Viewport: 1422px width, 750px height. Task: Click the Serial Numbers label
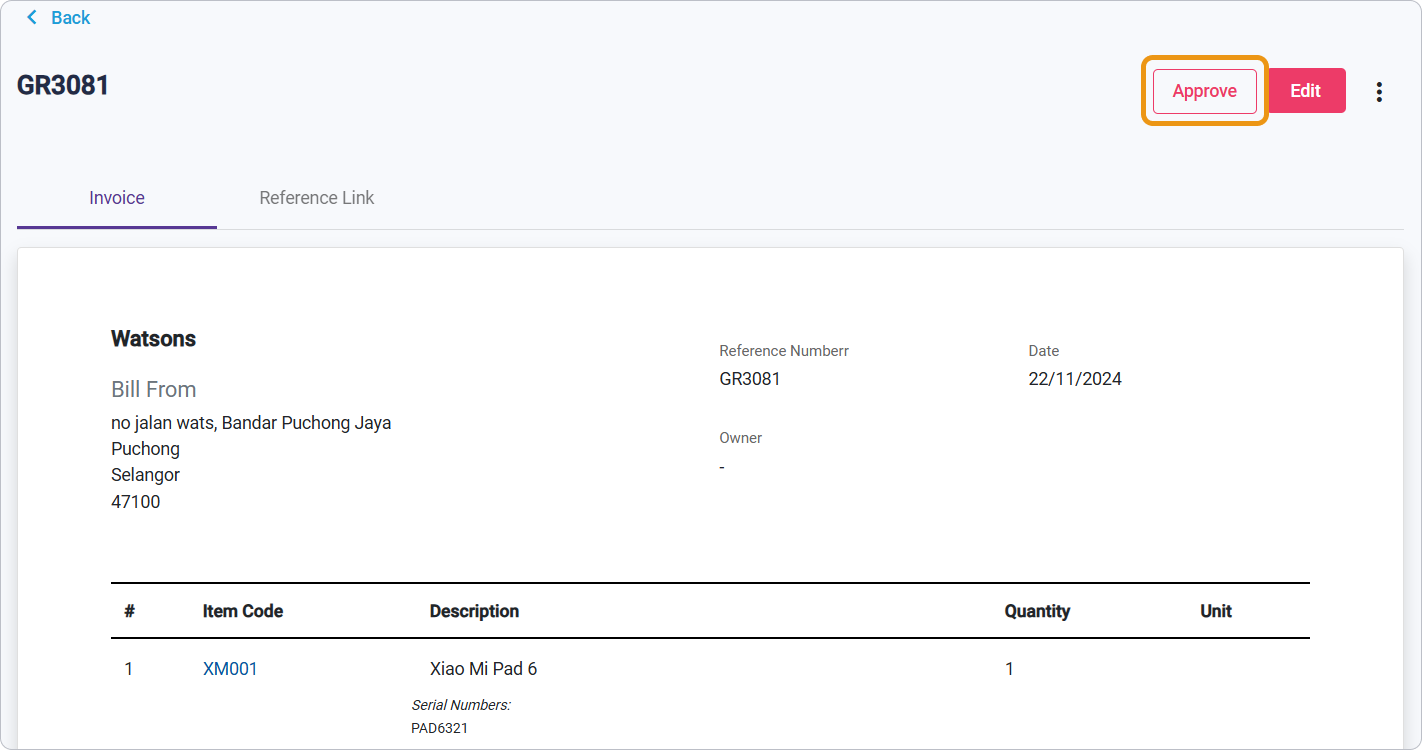coord(461,705)
